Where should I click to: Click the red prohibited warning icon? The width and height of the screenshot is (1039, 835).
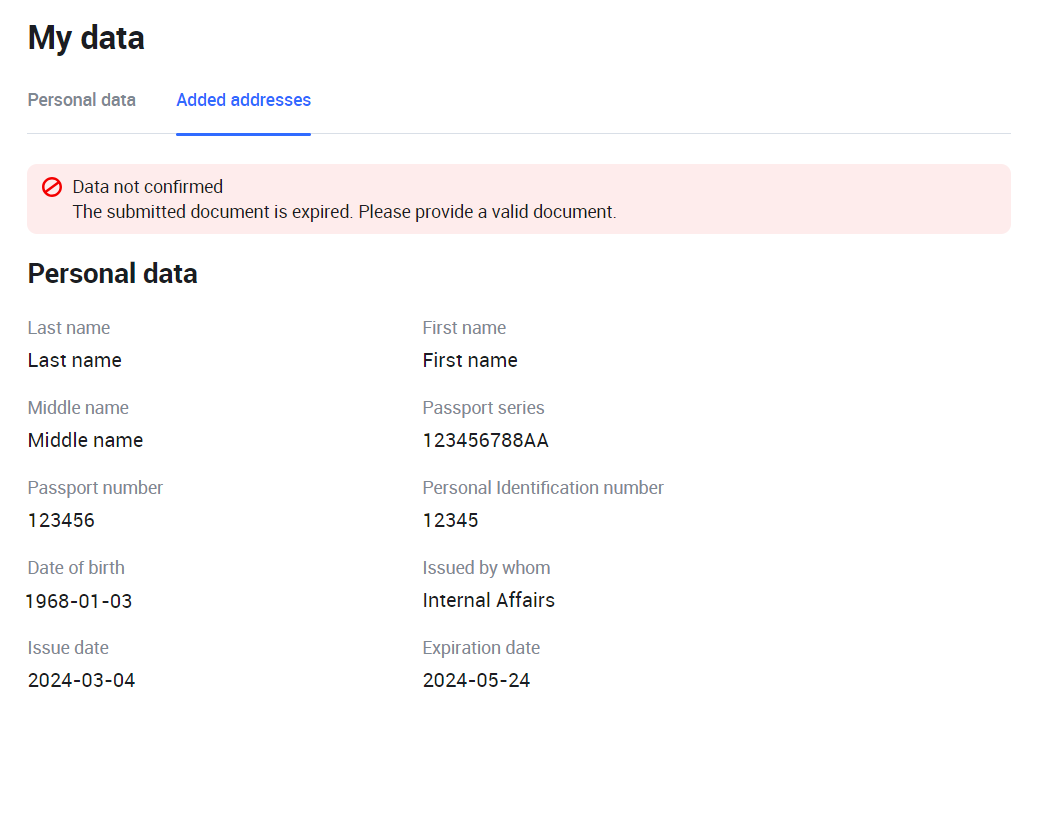[52, 187]
